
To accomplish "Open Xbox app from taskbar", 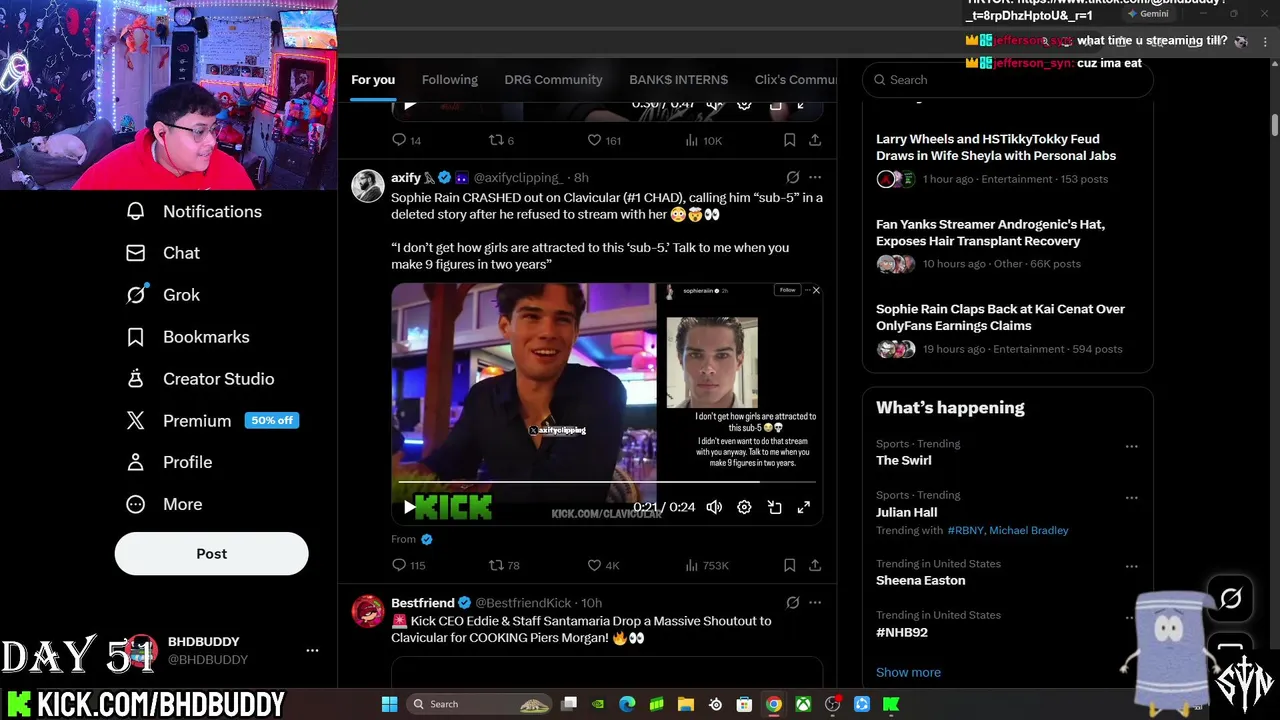I will click(803, 704).
